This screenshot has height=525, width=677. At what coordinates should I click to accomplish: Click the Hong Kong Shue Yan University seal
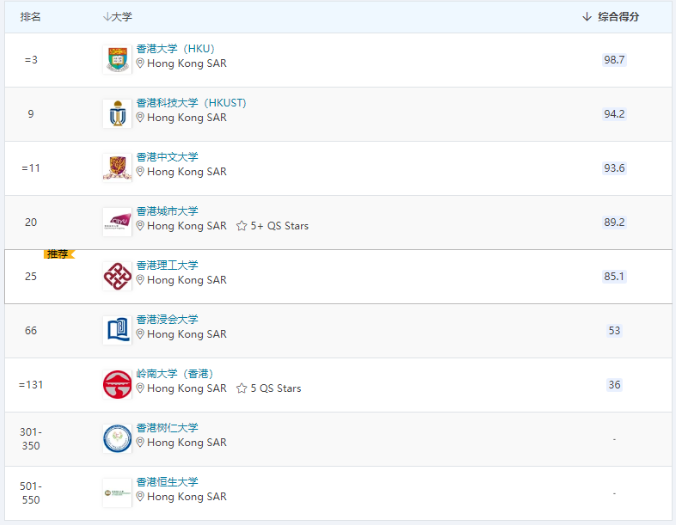tap(117, 439)
